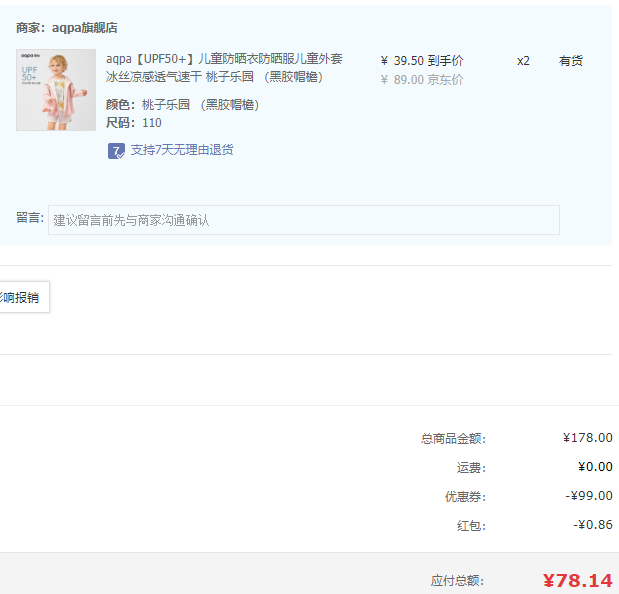Screen dimensions: 619x594
Task: Select the 应付总额 label
Action: 458,581
